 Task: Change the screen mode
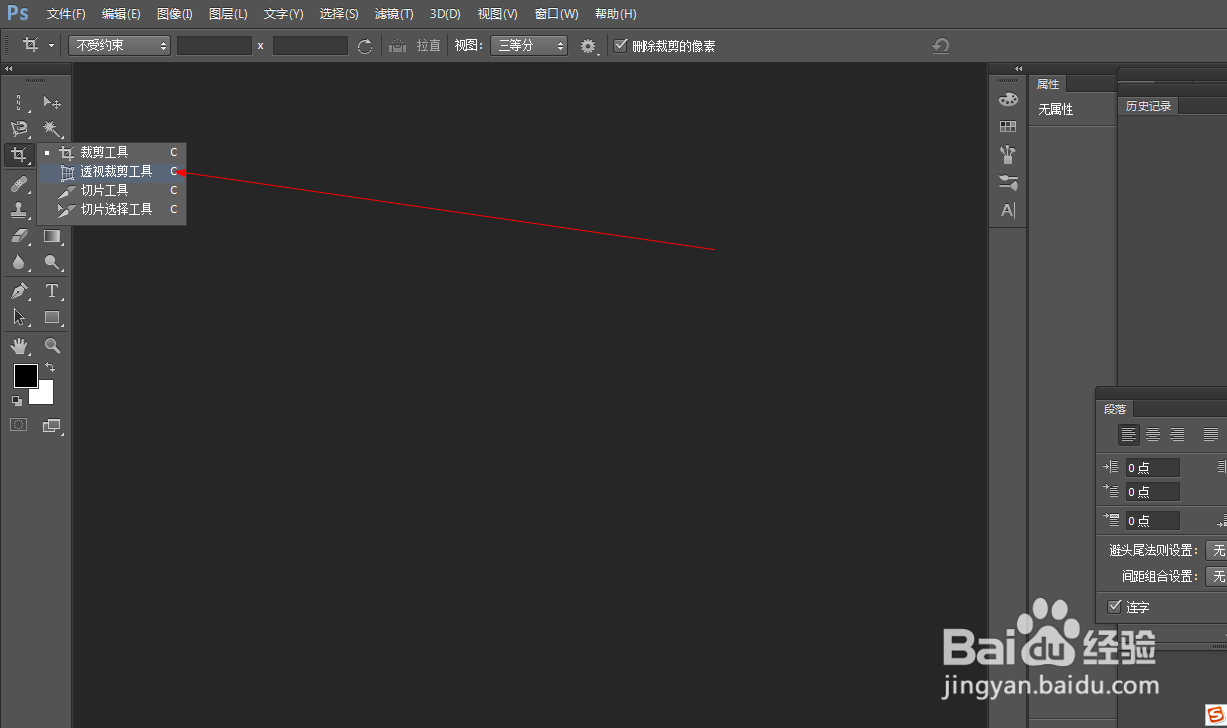[52, 425]
